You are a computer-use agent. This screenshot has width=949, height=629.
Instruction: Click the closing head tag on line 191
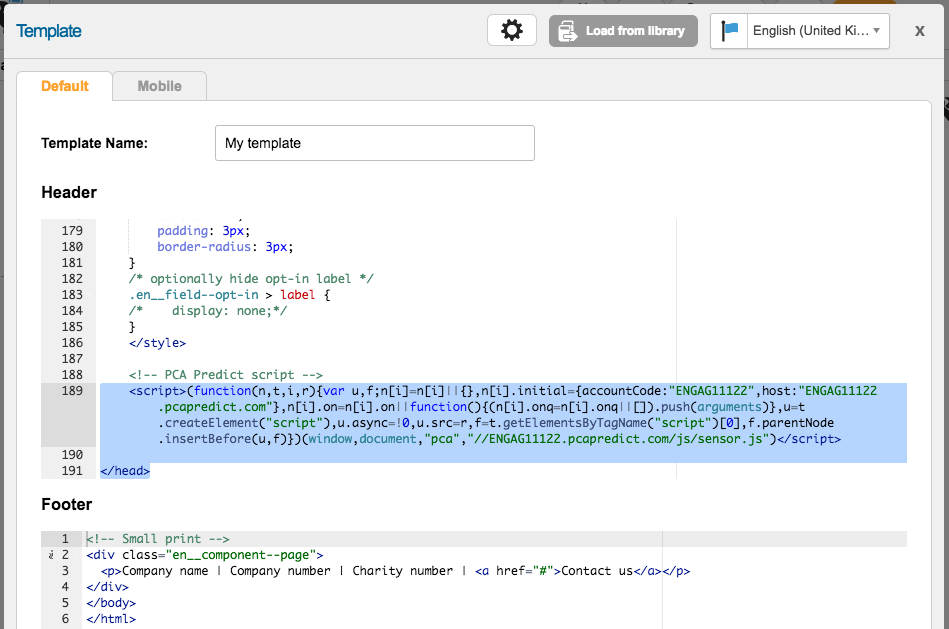125,471
